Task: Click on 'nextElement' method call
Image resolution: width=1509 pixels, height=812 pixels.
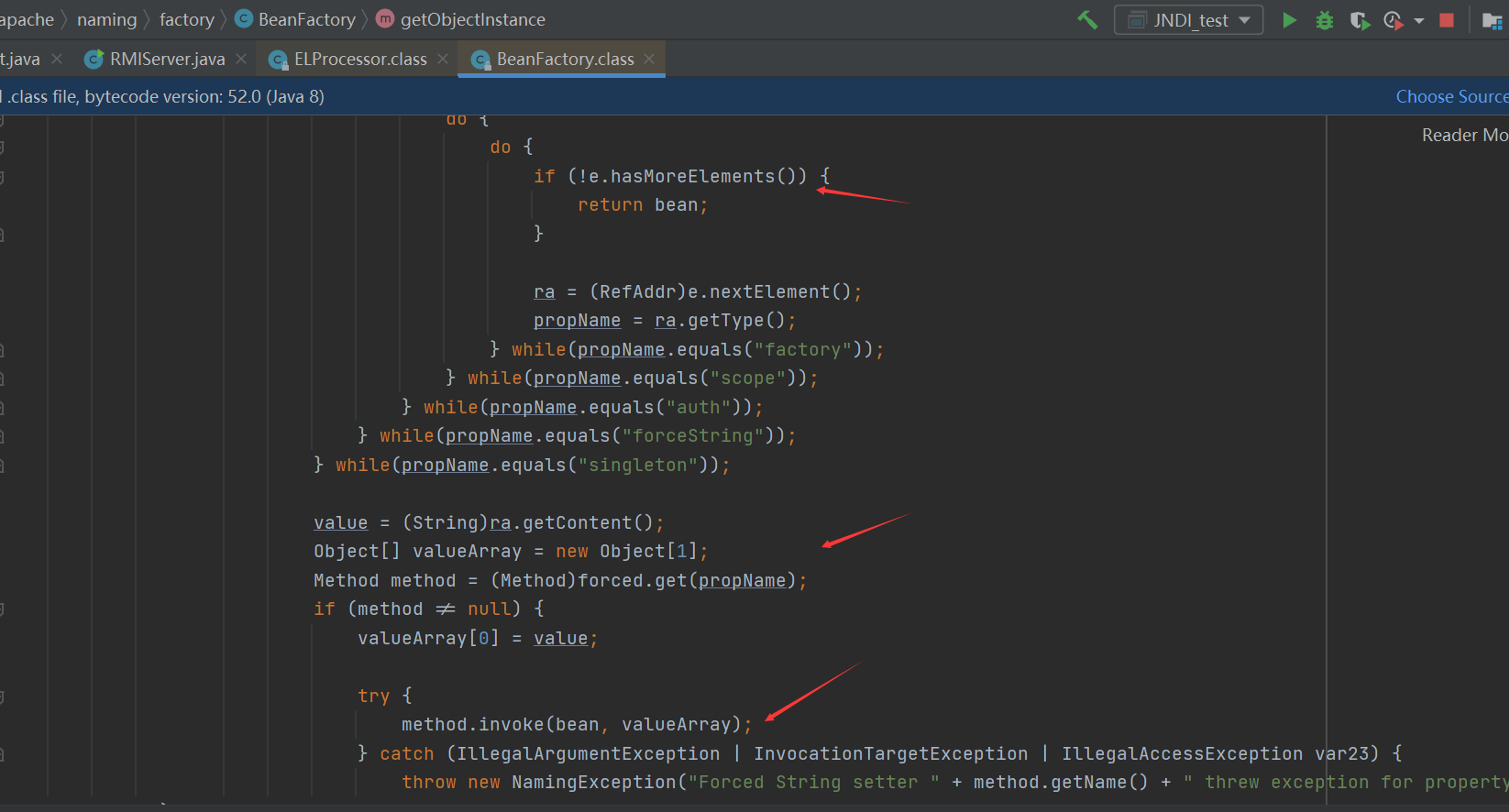Action: coord(769,291)
